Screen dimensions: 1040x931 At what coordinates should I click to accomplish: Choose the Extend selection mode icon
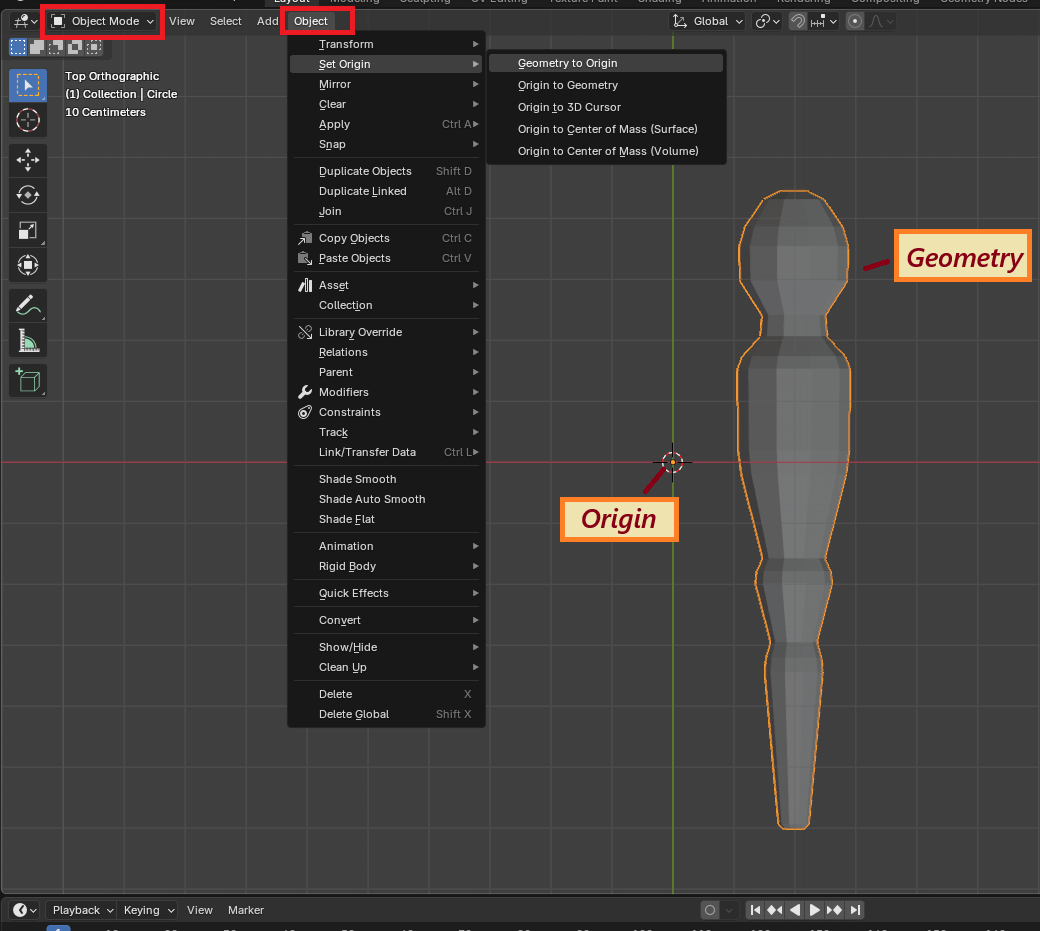coord(37,47)
